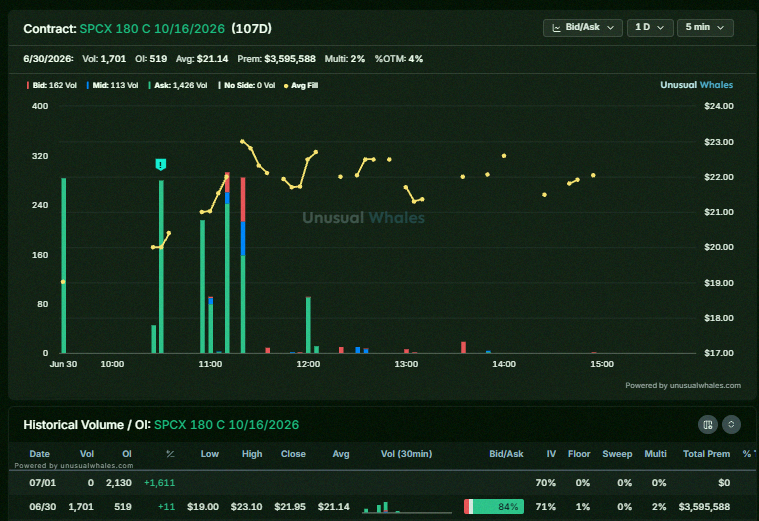Sort by the Floor column header
759x521 pixels.
click(x=579, y=454)
